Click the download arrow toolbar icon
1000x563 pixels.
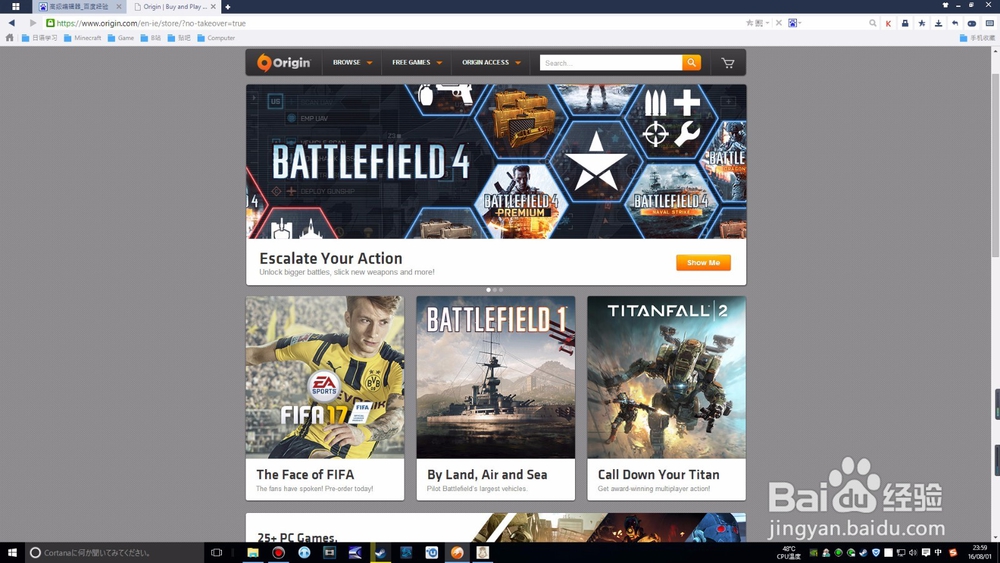tap(938, 23)
